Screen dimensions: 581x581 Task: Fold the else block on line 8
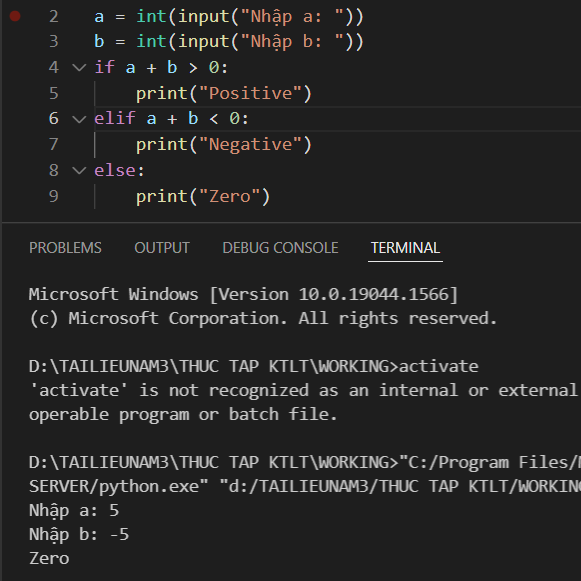(79, 170)
